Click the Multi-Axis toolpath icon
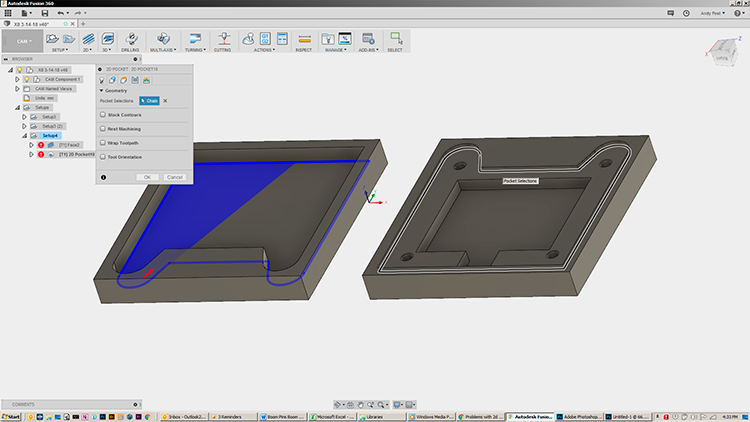Image resolution: width=750 pixels, height=422 pixels. (163, 39)
